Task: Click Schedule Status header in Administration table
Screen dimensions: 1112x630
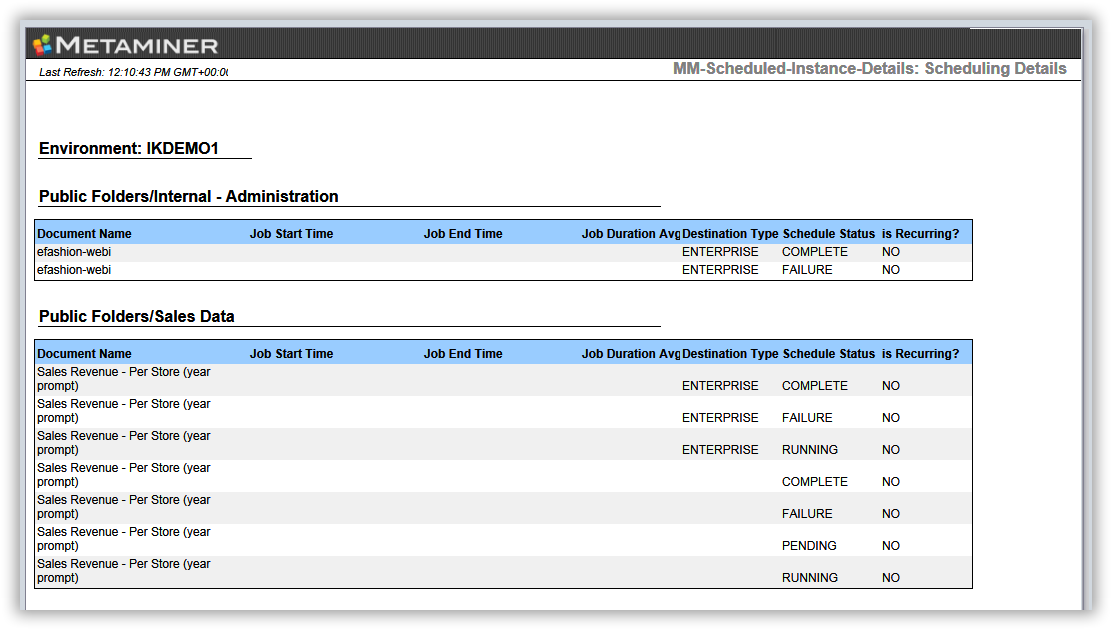Action: coord(829,233)
